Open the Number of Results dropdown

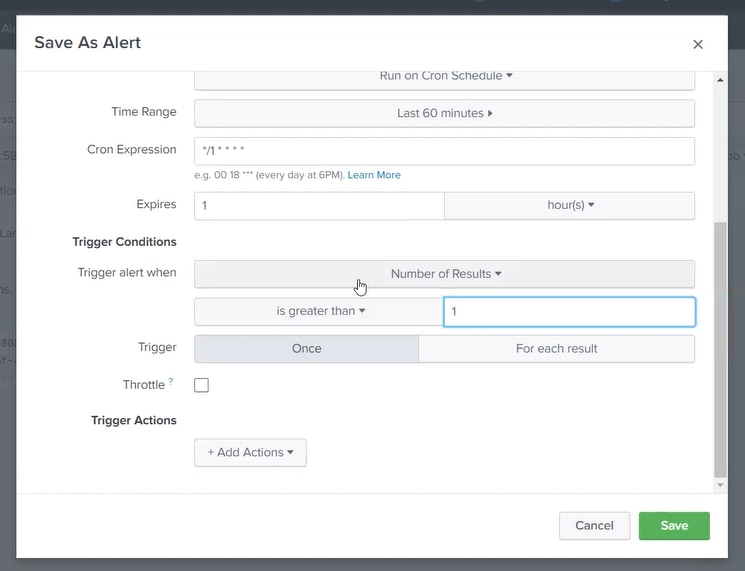tap(444, 274)
